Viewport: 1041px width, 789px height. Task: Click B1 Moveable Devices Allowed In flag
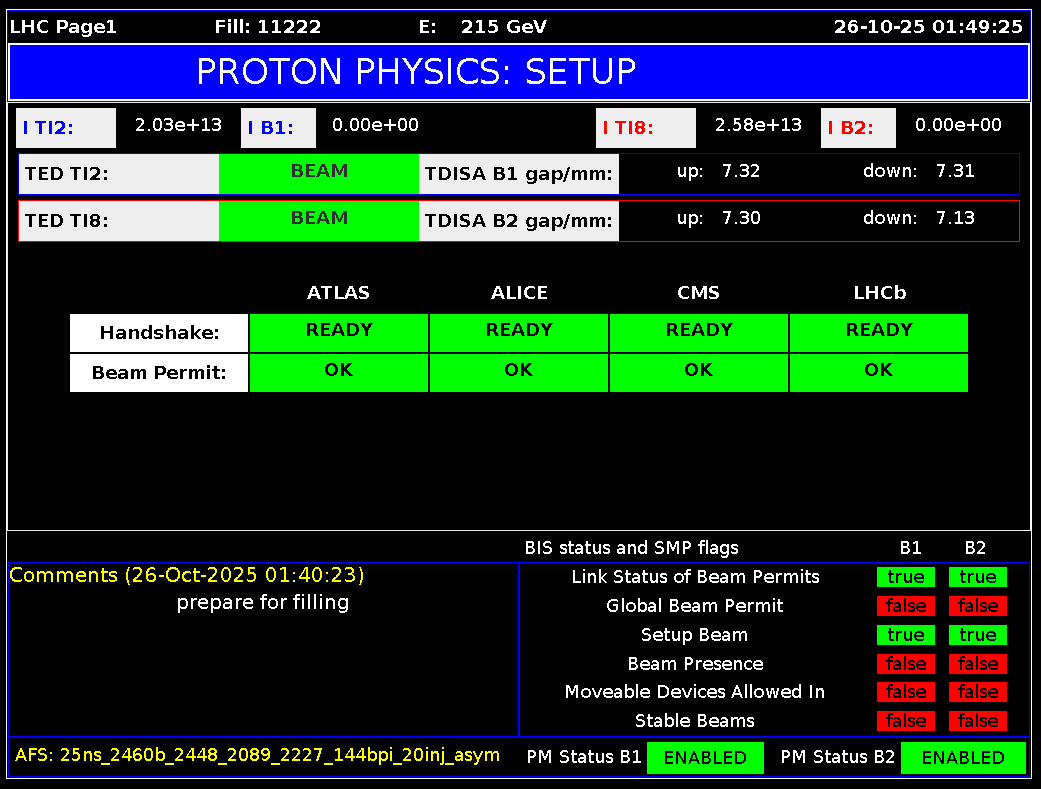point(906,692)
